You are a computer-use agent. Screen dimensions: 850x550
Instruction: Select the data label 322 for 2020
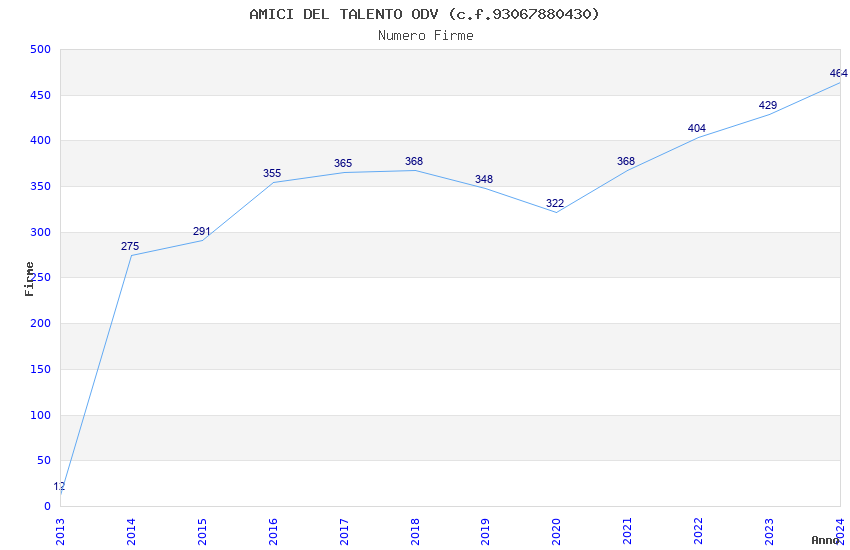(x=555, y=203)
